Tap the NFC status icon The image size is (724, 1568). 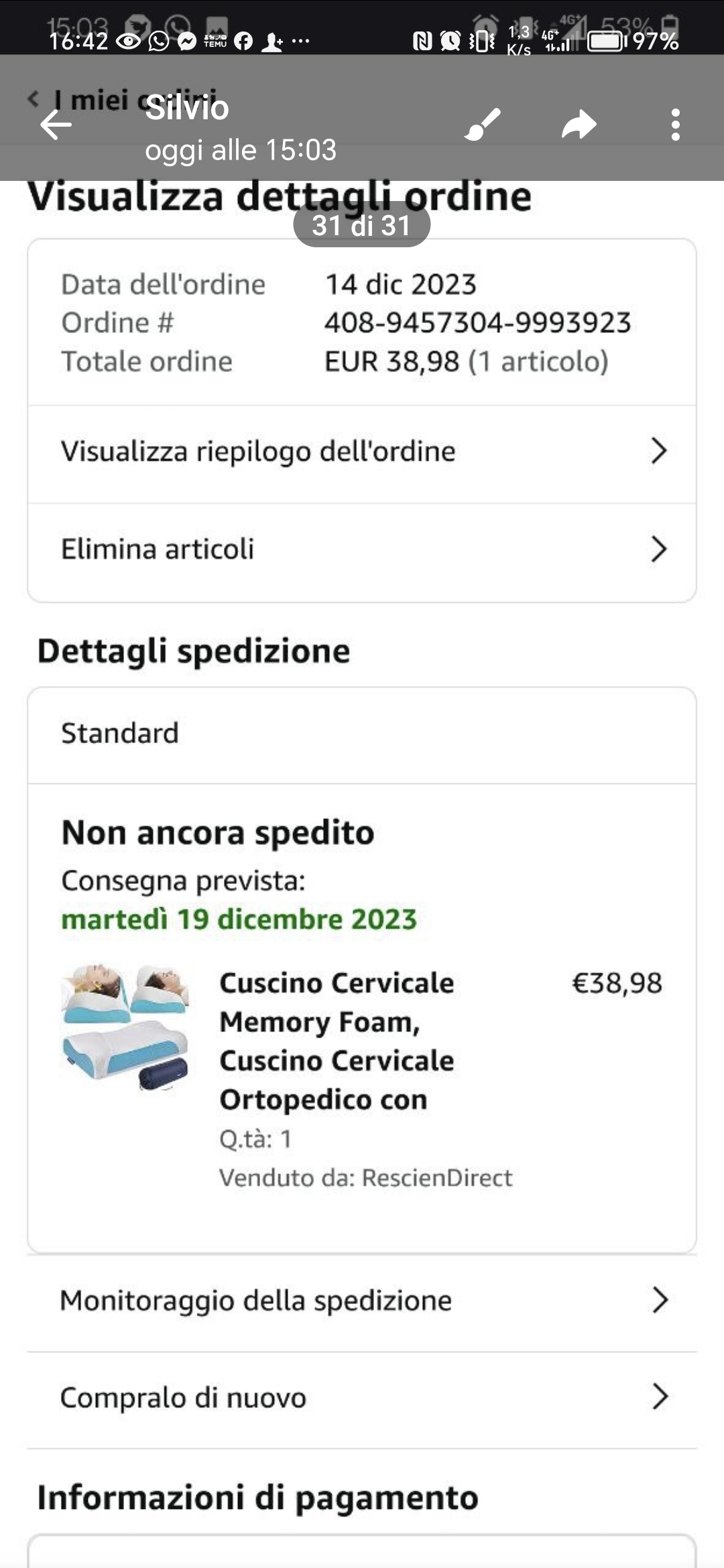(x=422, y=42)
